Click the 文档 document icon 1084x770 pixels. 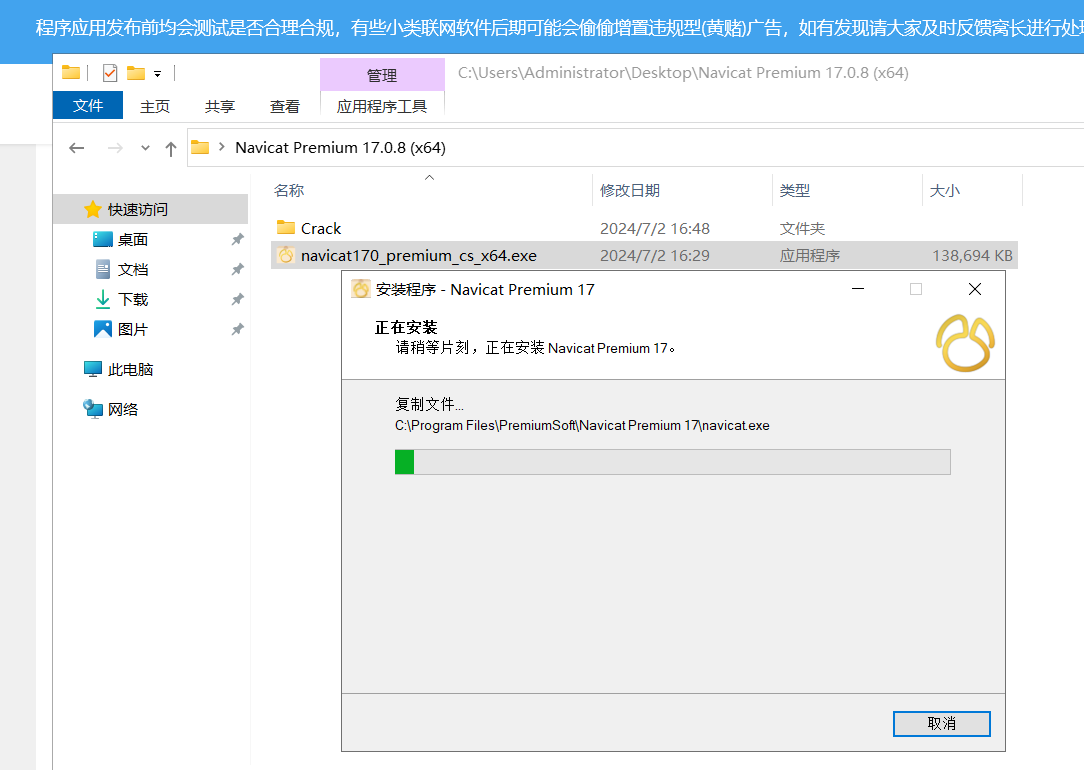(103, 269)
